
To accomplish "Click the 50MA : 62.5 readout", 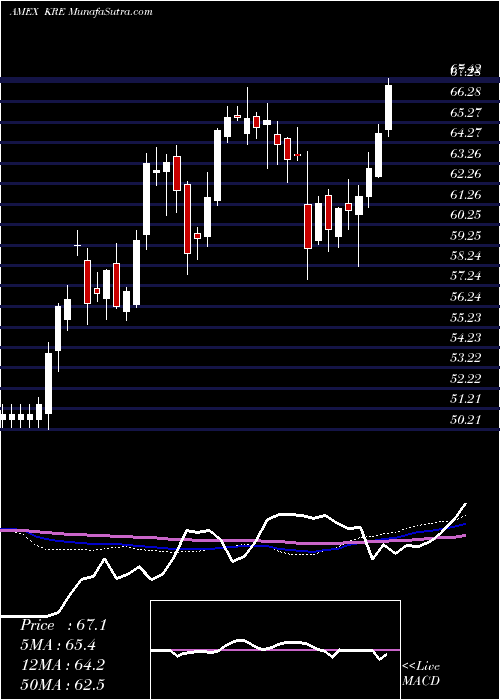I will point(62,684).
